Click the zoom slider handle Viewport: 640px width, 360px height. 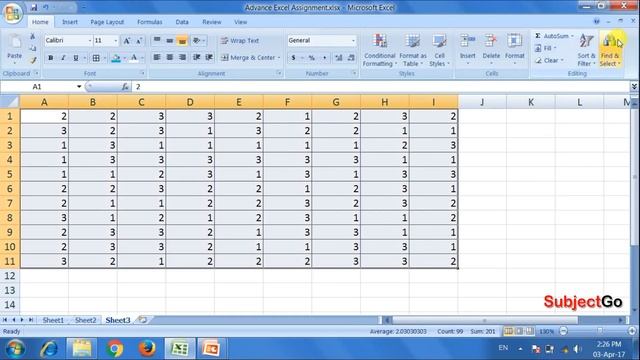pos(599,331)
